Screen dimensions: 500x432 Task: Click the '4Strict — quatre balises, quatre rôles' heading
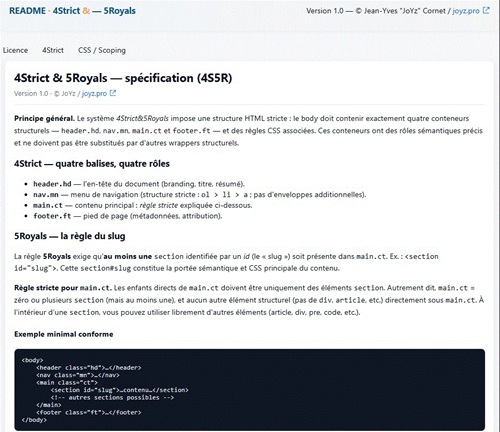[92, 164]
